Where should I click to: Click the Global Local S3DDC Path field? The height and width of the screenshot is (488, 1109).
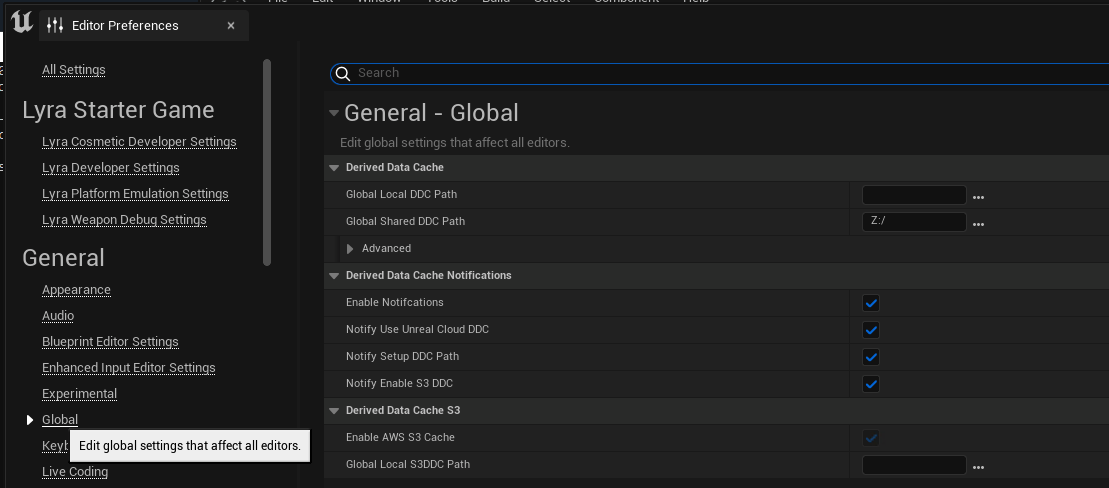(x=914, y=465)
